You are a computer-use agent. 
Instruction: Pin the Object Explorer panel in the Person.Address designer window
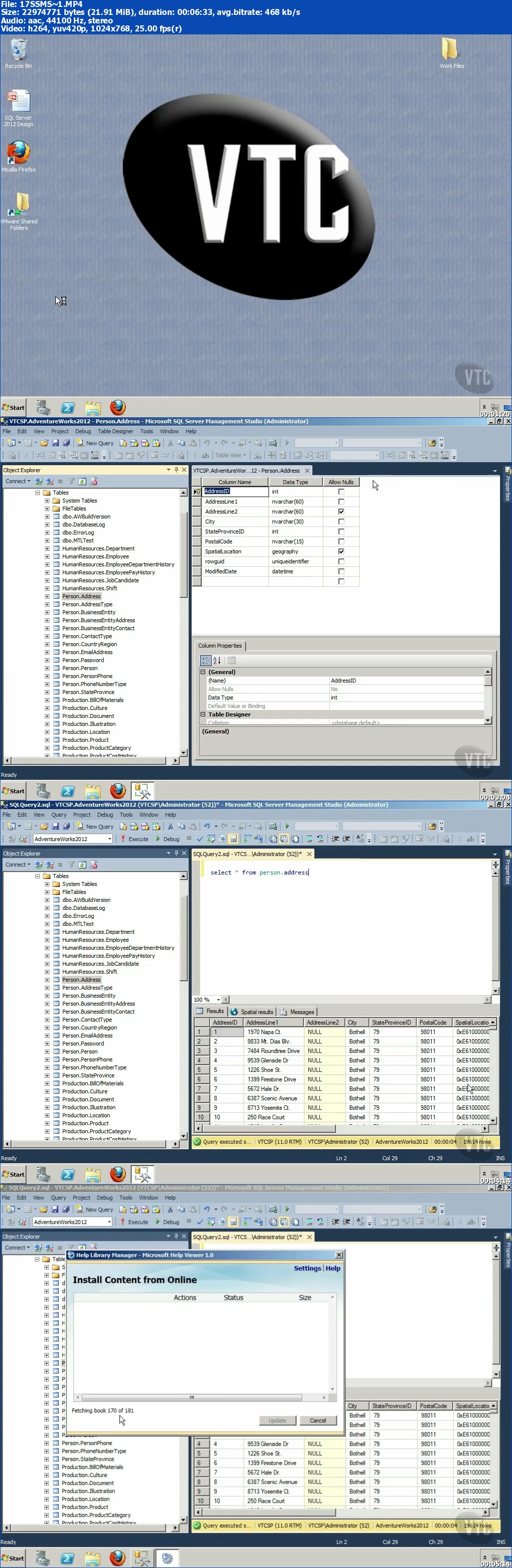[x=176, y=469]
